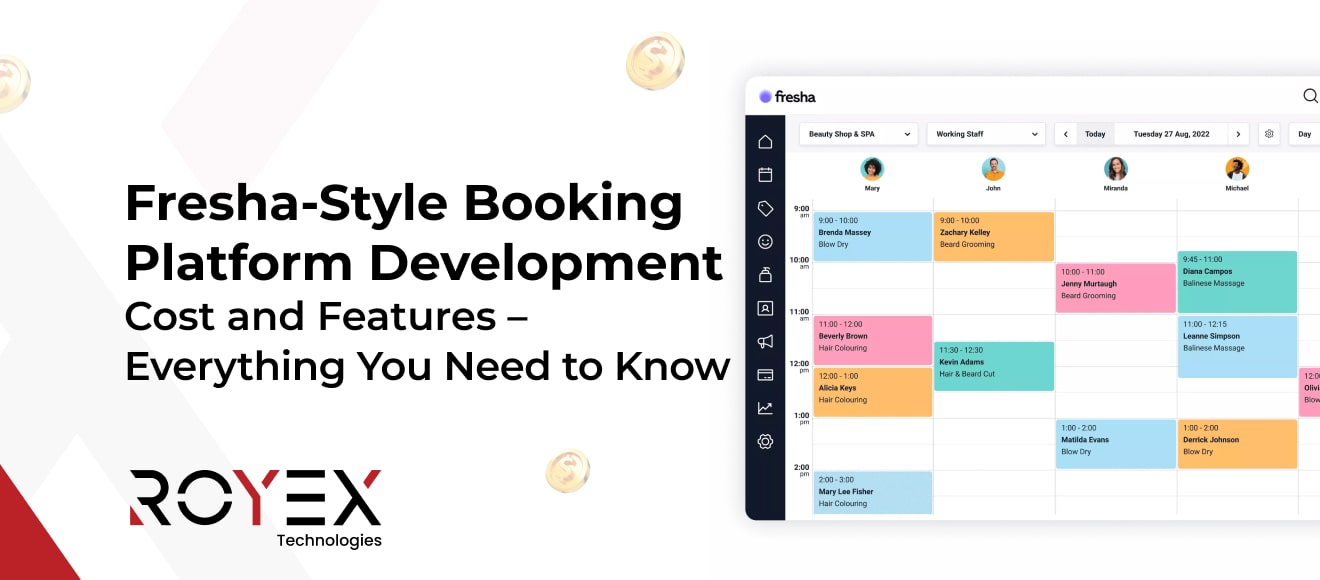The height and width of the screenshot is (580, 1320).
Task: Click the megaphone Marketing icon
Action: pyautogui.click(x=765, y=342)
